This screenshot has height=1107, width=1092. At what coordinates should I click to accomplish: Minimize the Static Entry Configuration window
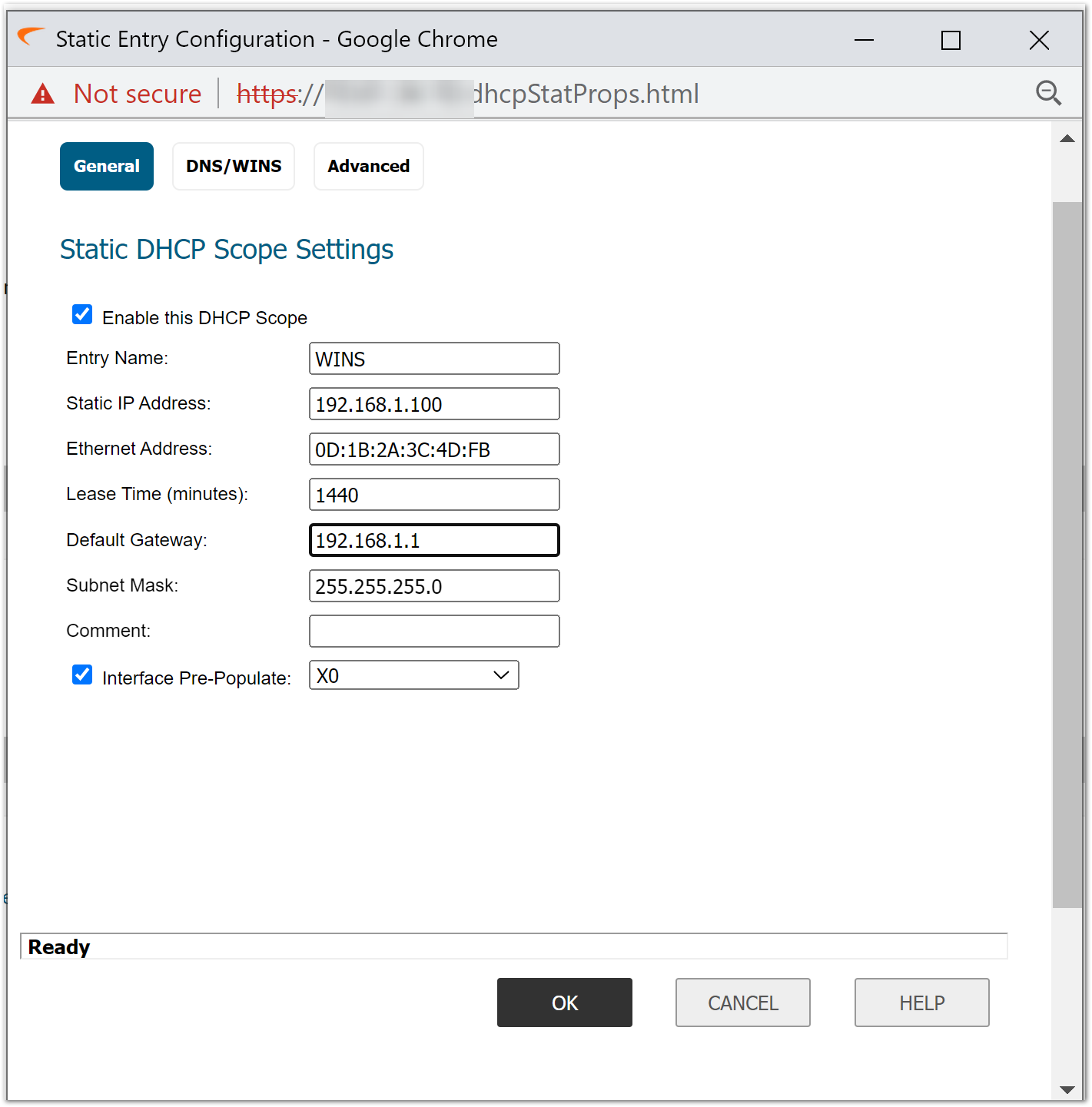[864, 40]
